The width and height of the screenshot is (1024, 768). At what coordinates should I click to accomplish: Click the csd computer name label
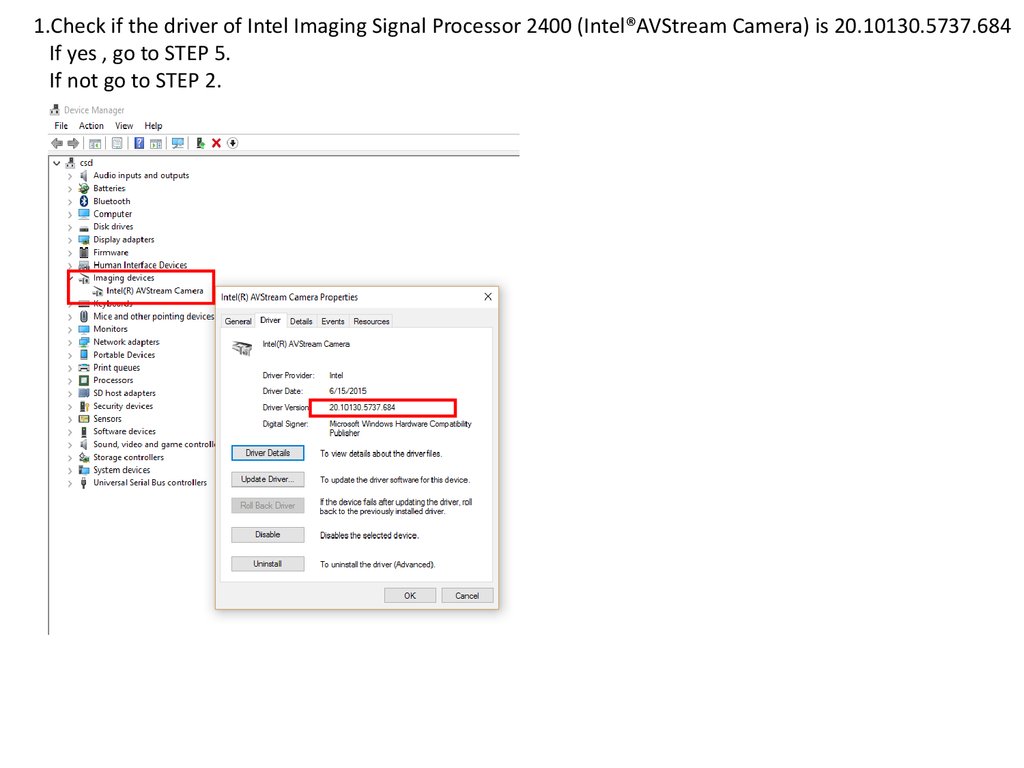click(x=86, y=163)
